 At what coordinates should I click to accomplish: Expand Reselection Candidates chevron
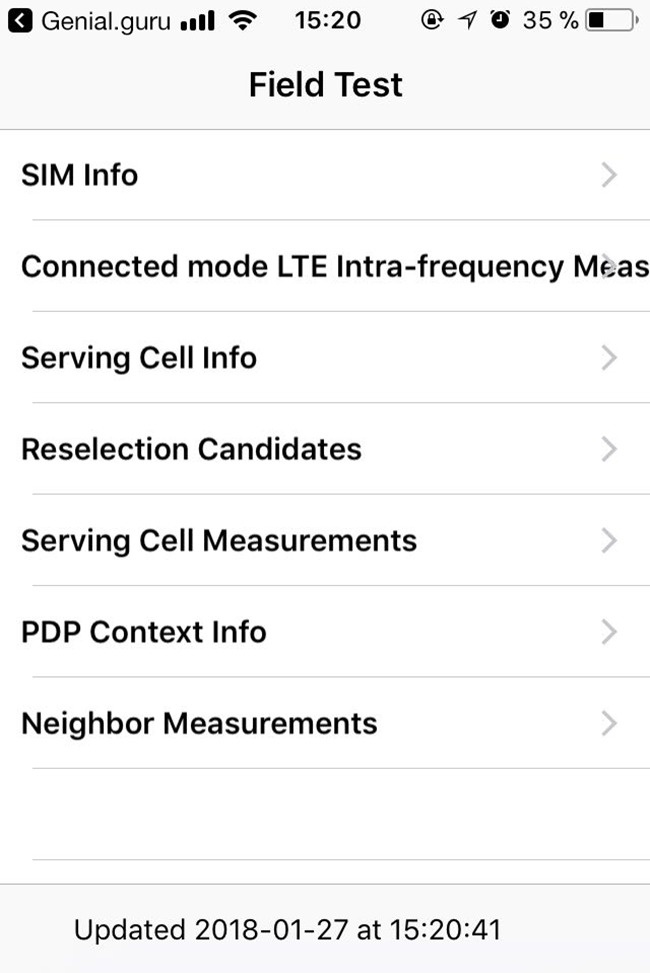coord(609,449)
